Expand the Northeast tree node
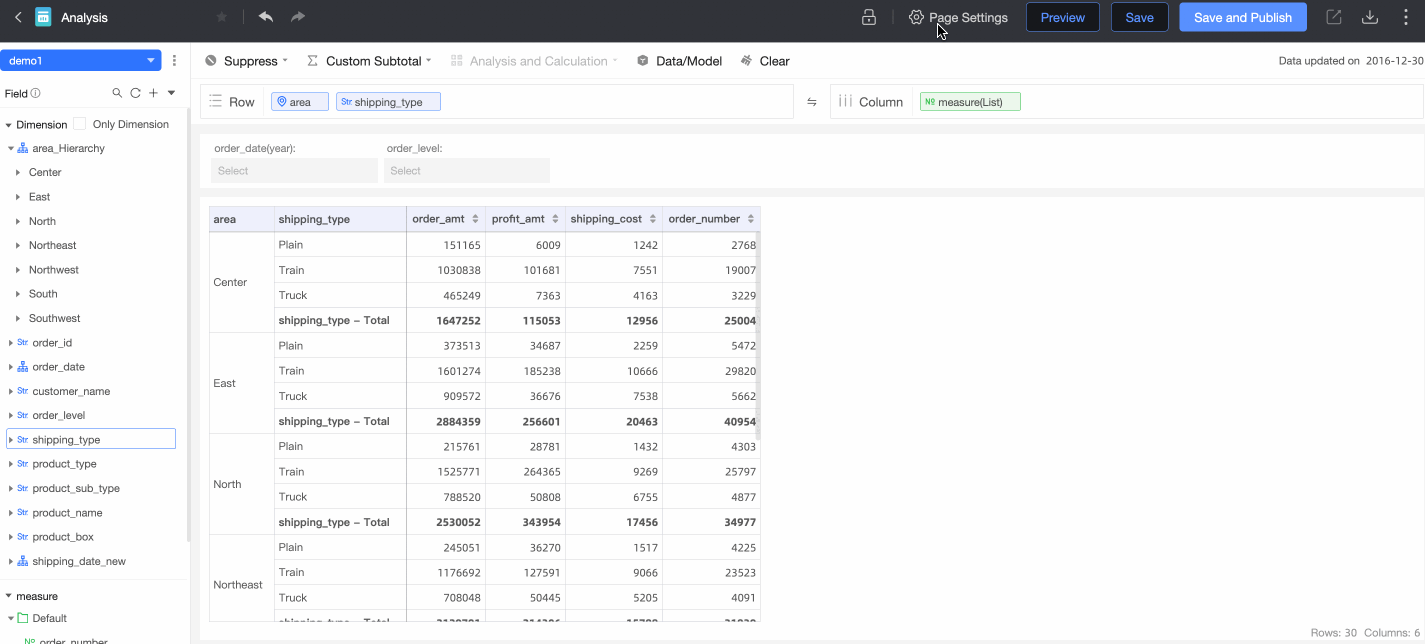The height and width of the screenshot is (644, 1425). (x=18, y=246)
